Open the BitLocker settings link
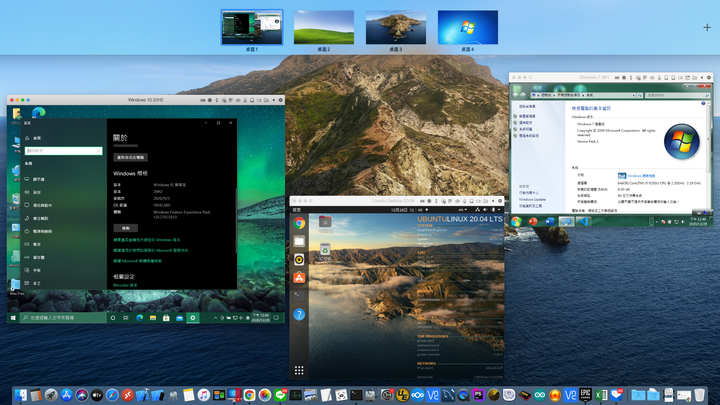 [x=125, y=285]
